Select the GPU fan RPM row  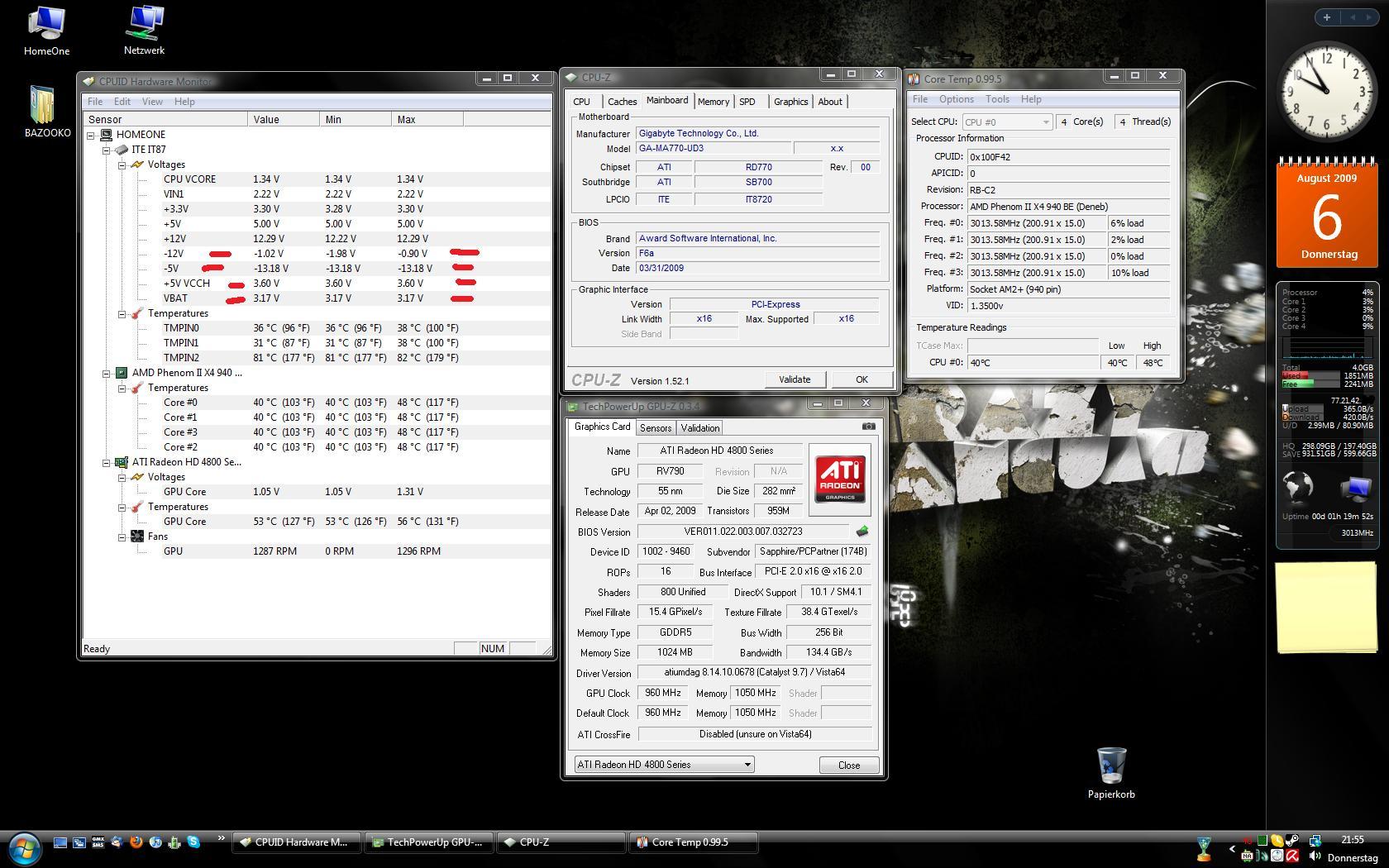[316, 551]
